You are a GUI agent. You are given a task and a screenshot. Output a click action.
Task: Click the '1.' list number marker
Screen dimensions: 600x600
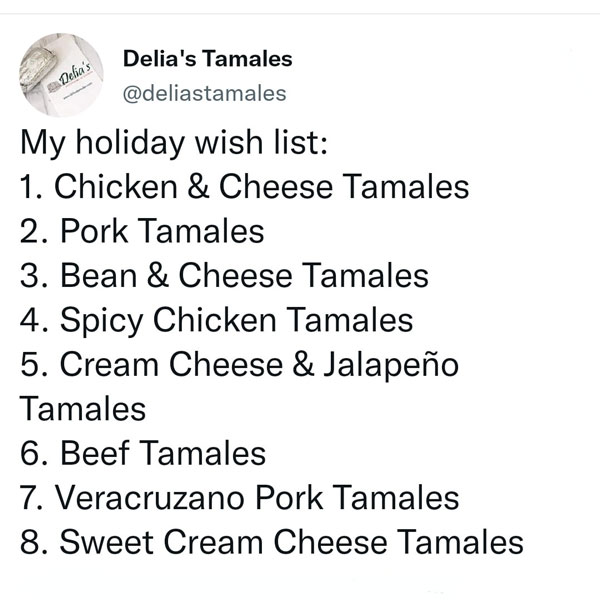pos(32,187)
